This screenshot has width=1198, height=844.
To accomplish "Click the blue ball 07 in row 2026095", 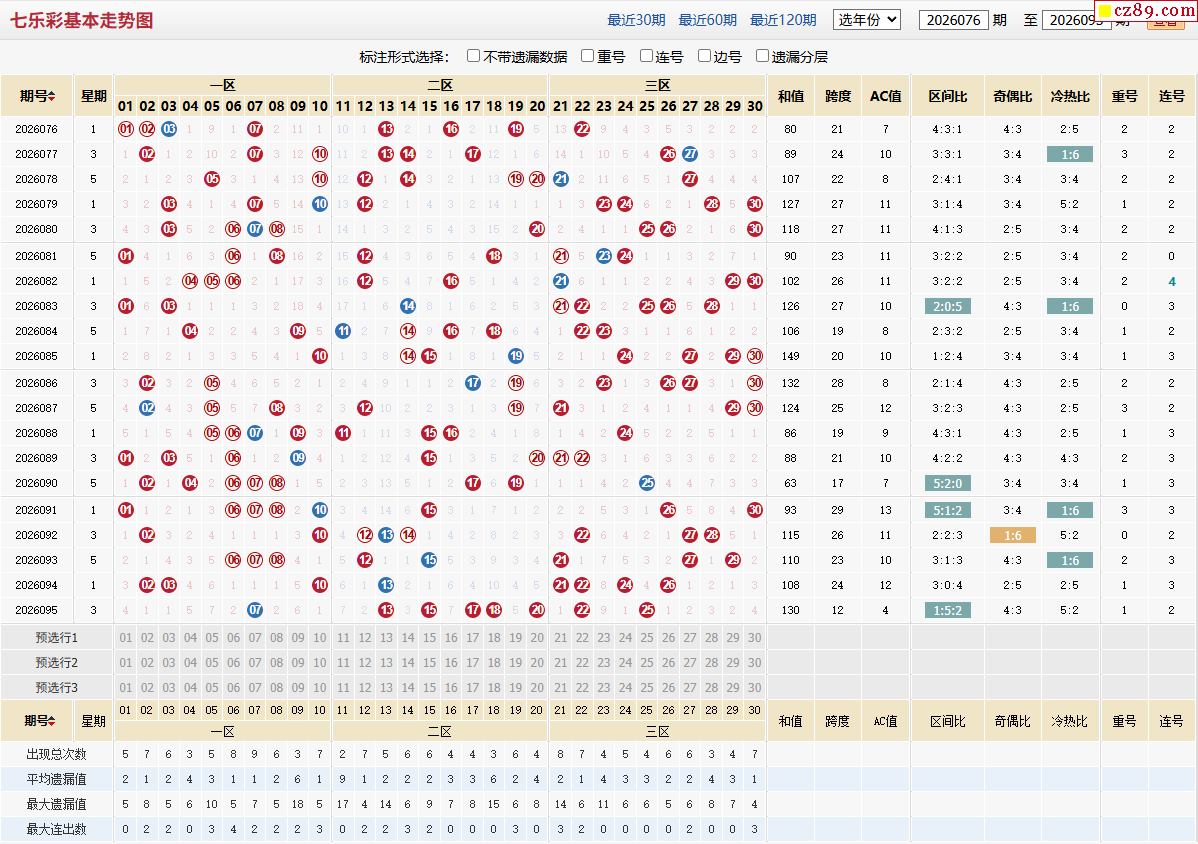I will 255,610.
